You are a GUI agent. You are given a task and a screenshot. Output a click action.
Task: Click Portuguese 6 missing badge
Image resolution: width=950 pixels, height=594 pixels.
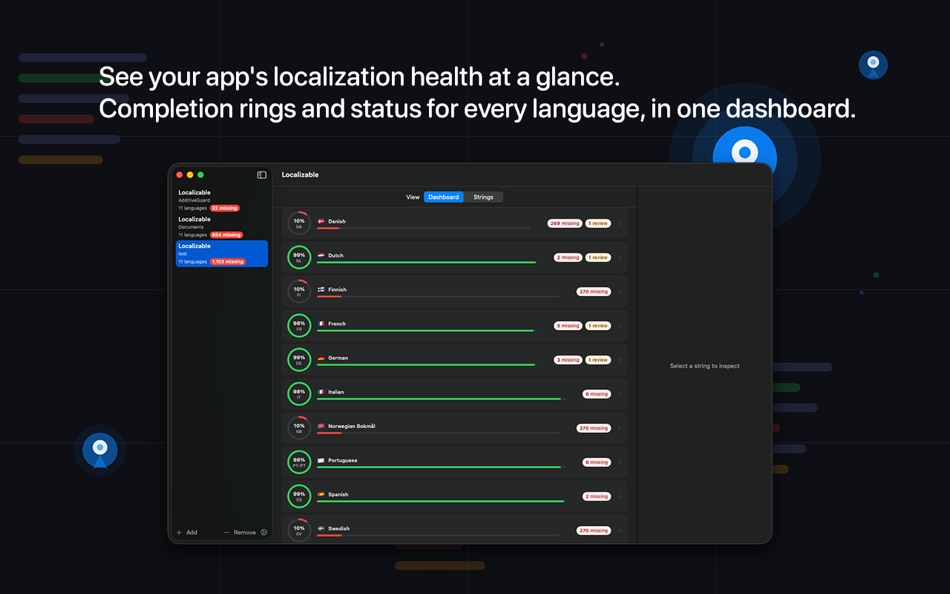coord(597,462)
